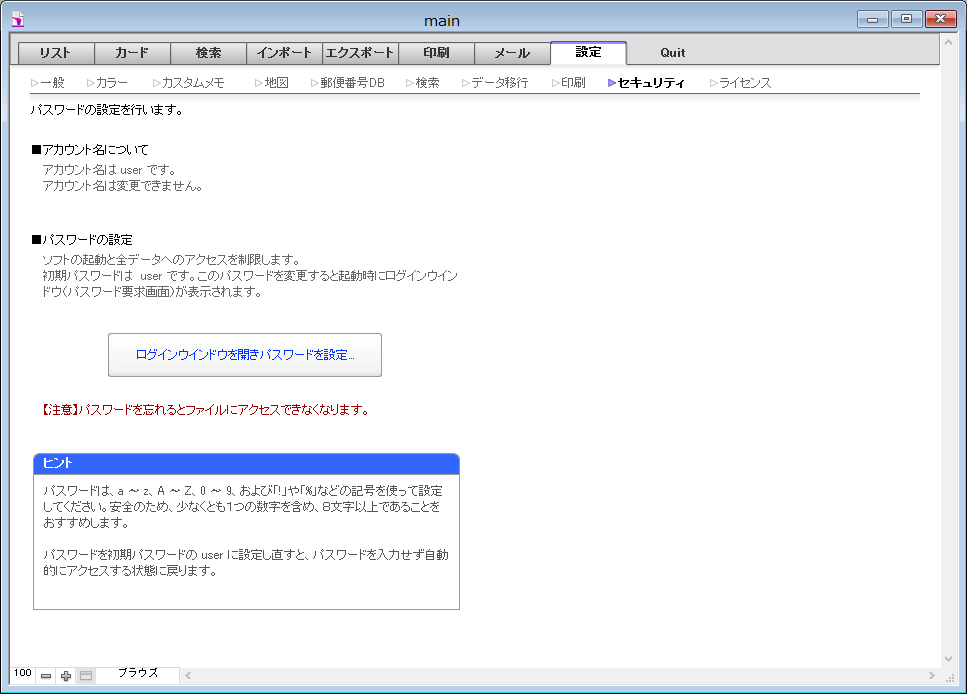Click the app icon in title bar
Viewport: 967px width, 694px height.
pos(17,19)
